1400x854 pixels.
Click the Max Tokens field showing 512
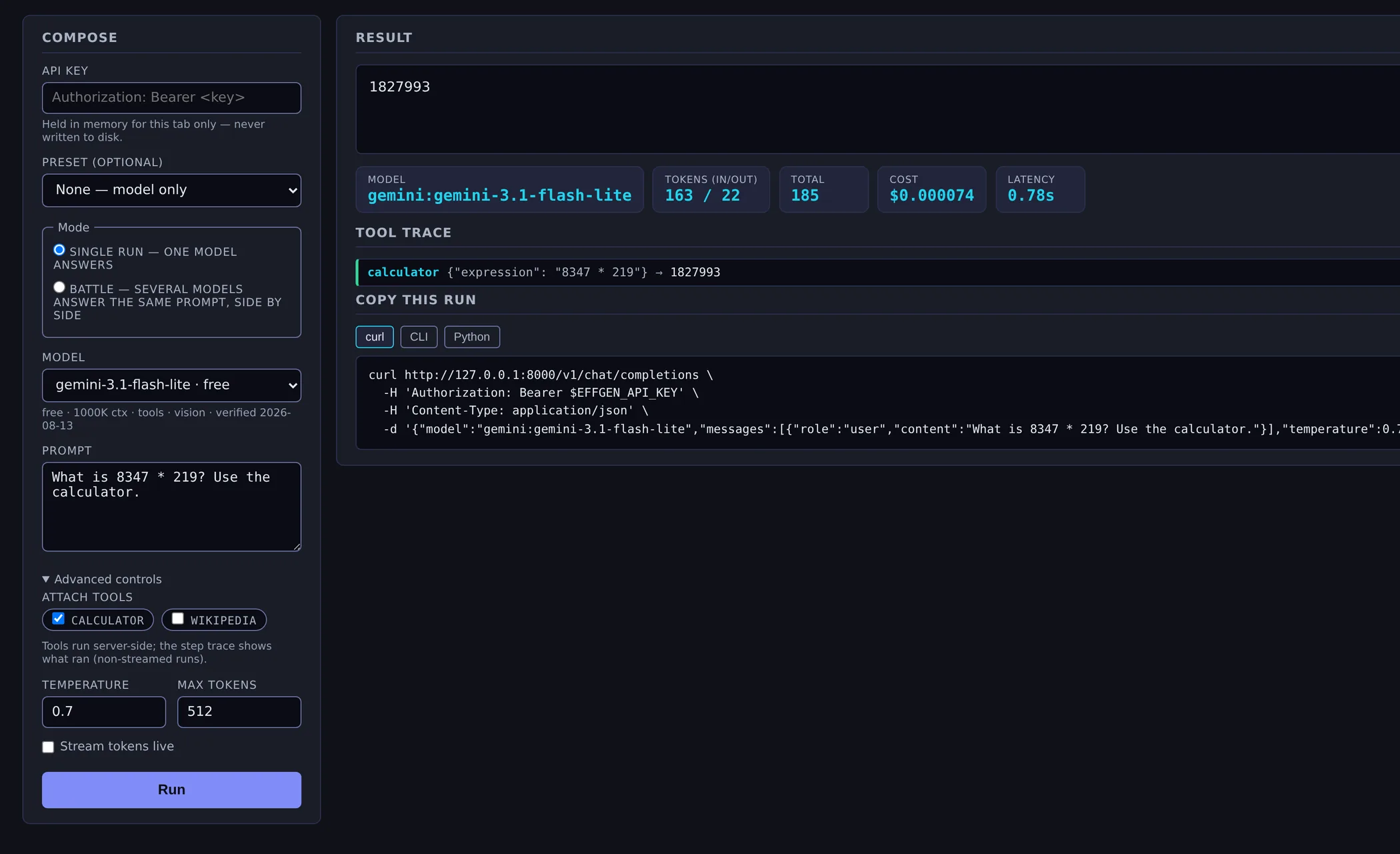click(x=239, y=712)
